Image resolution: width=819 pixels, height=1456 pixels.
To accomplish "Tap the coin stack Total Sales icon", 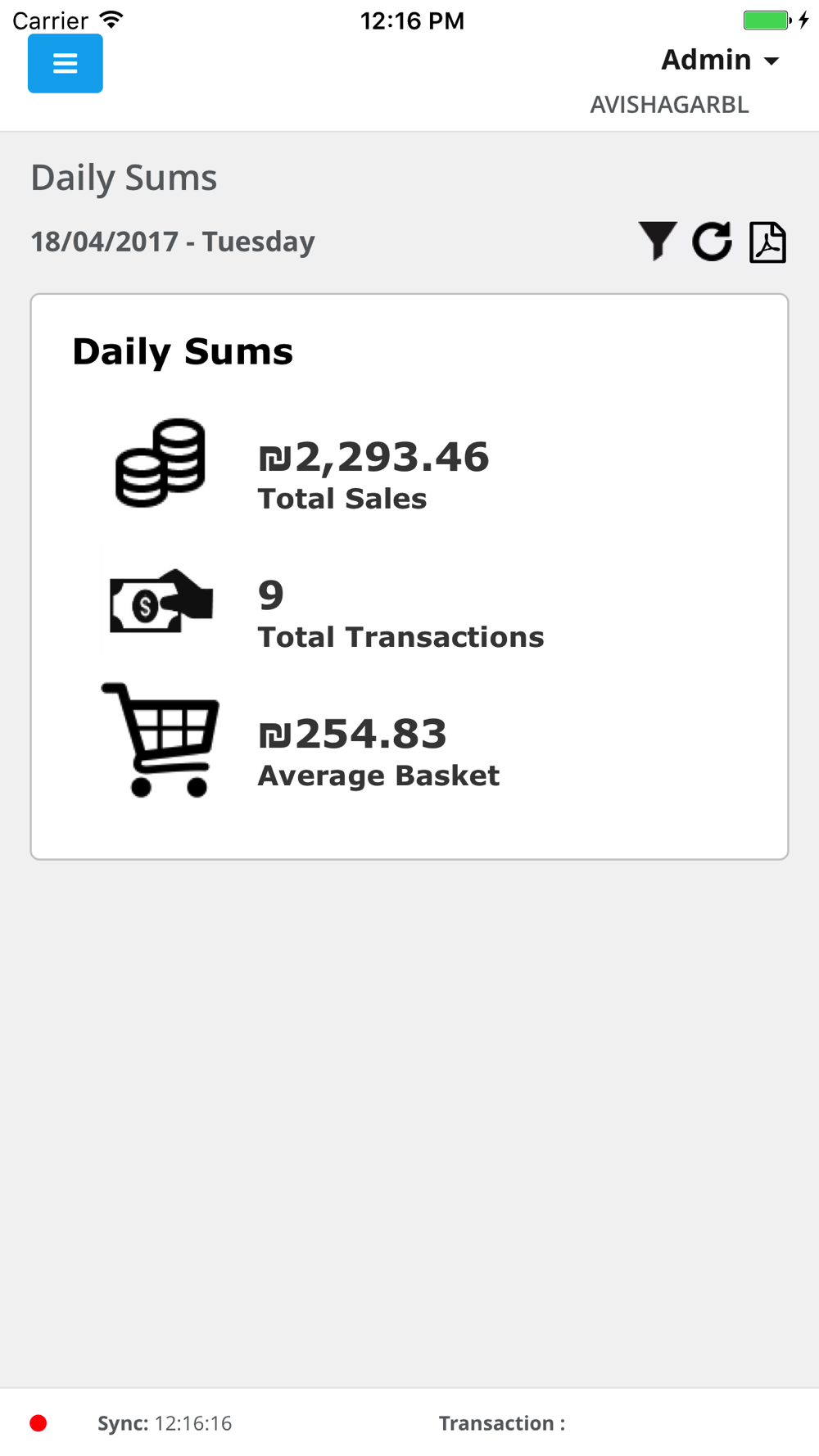I will tap(161, 463).
